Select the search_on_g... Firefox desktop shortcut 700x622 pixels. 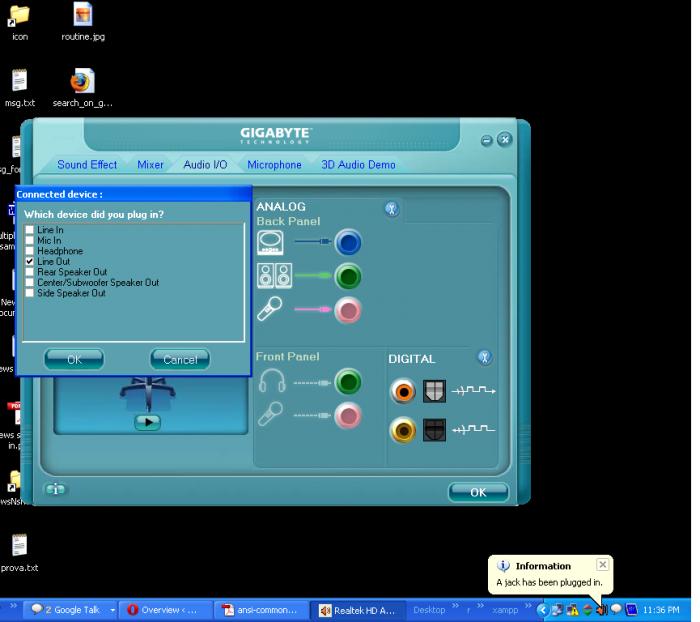coord(83,88)
